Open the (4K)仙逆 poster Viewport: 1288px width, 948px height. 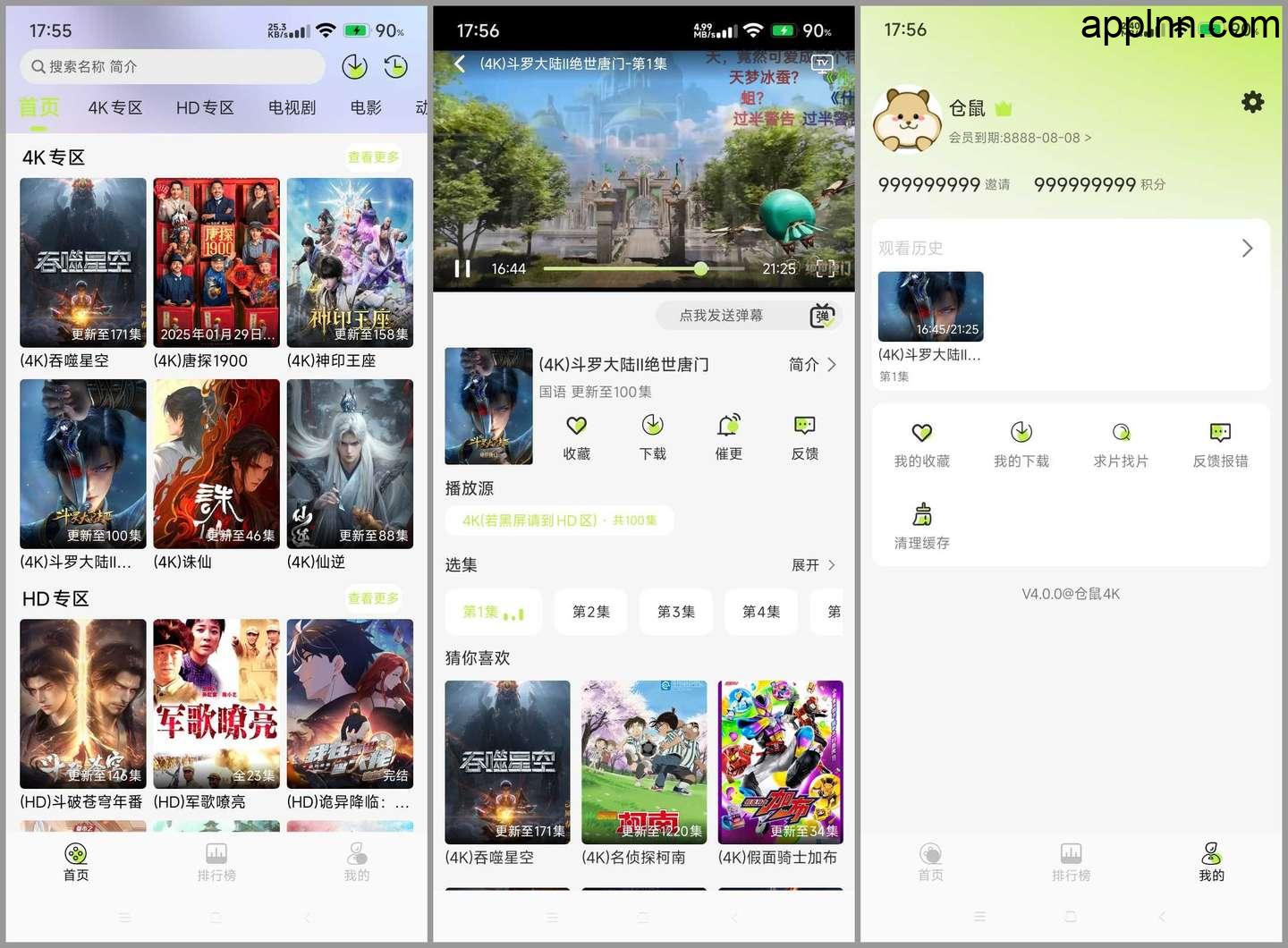[350, 464]
